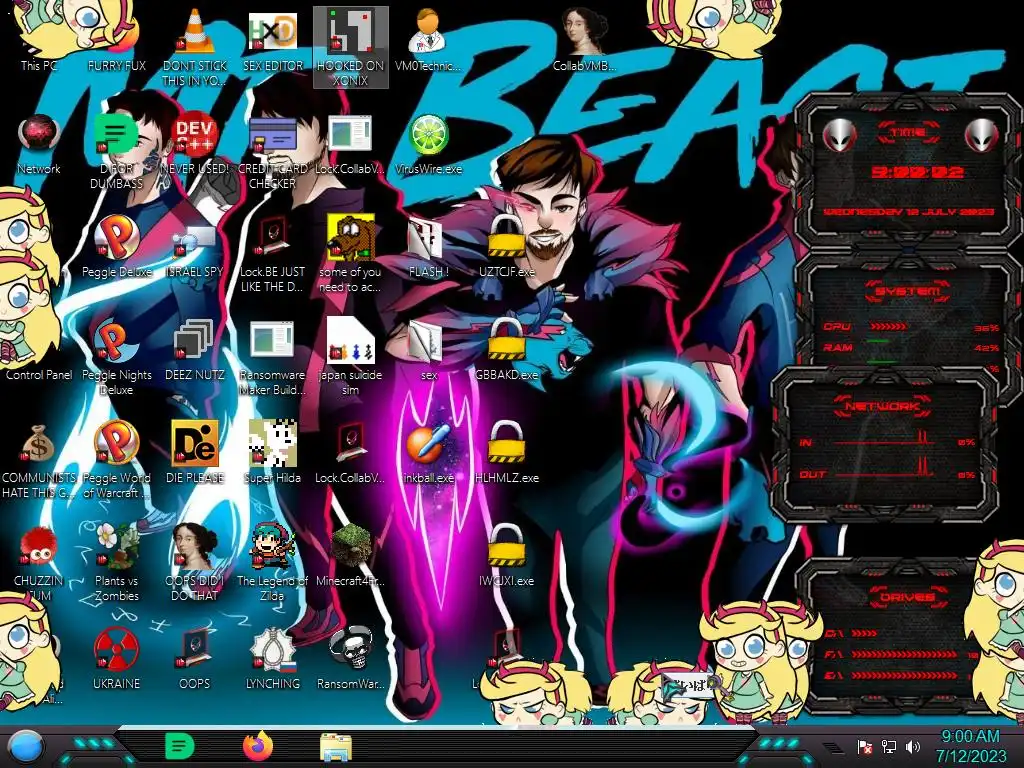The height and width of the screenshot is (768, 1024).
Task: Click the SYSTEM gadget header
Action: (908, 291)
